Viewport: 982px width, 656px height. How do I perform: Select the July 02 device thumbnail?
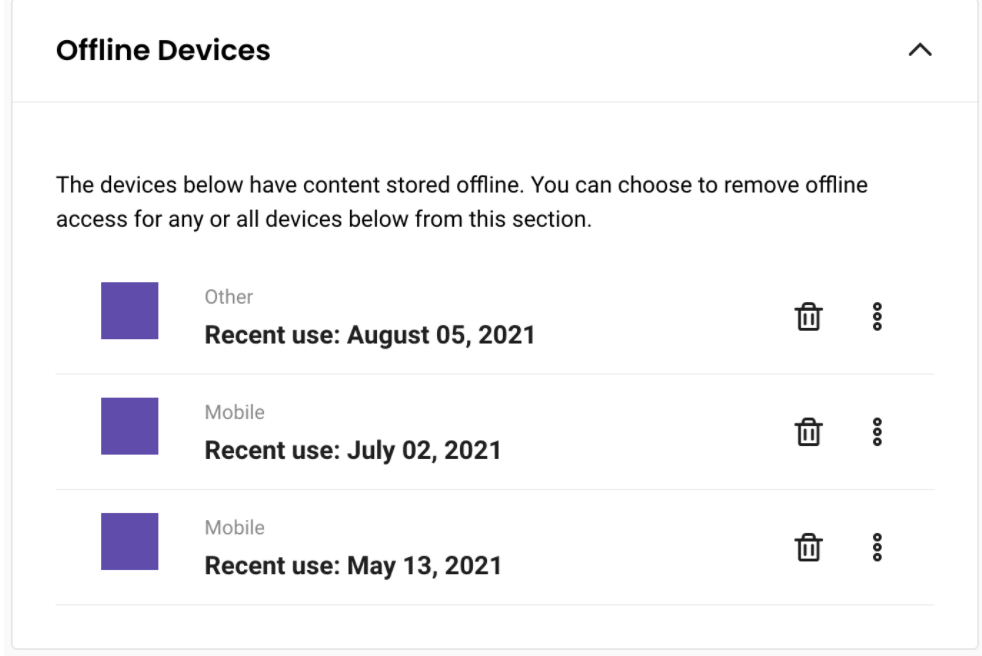click(x=130, y=427)
